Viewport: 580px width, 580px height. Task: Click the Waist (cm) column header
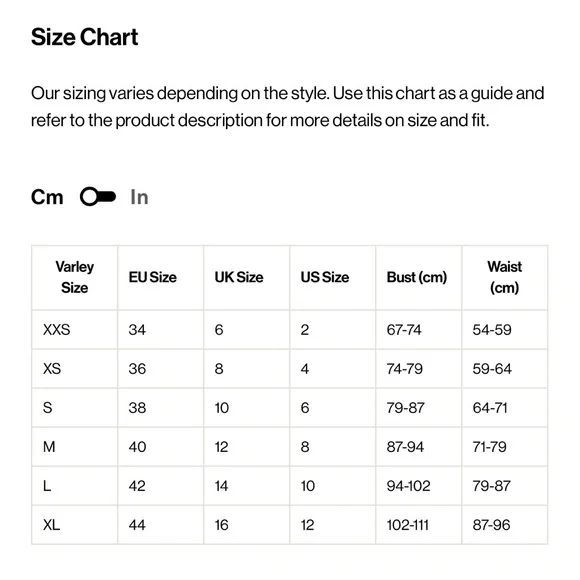505,277
